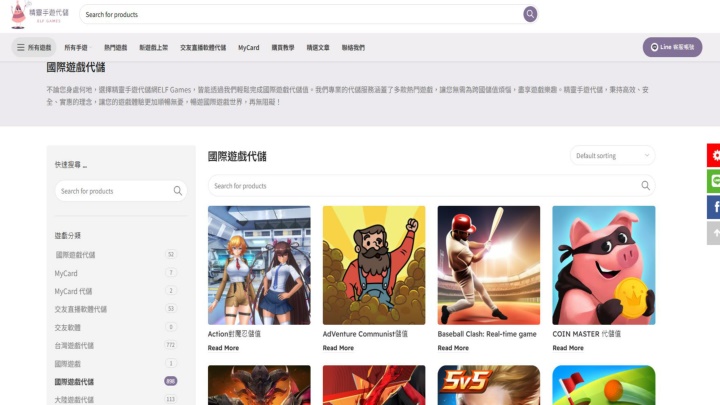720x405 pixels.
Task: Select the 台灣遊戲代儲 category in sidebar
Action: tap(74, 345)
